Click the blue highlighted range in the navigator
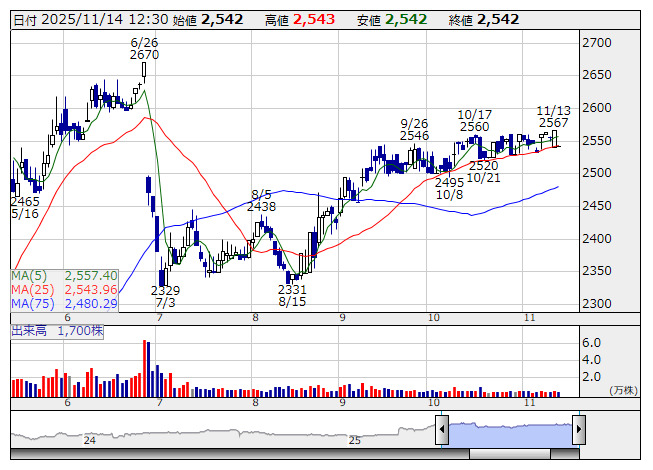 [x=509, y=431]
